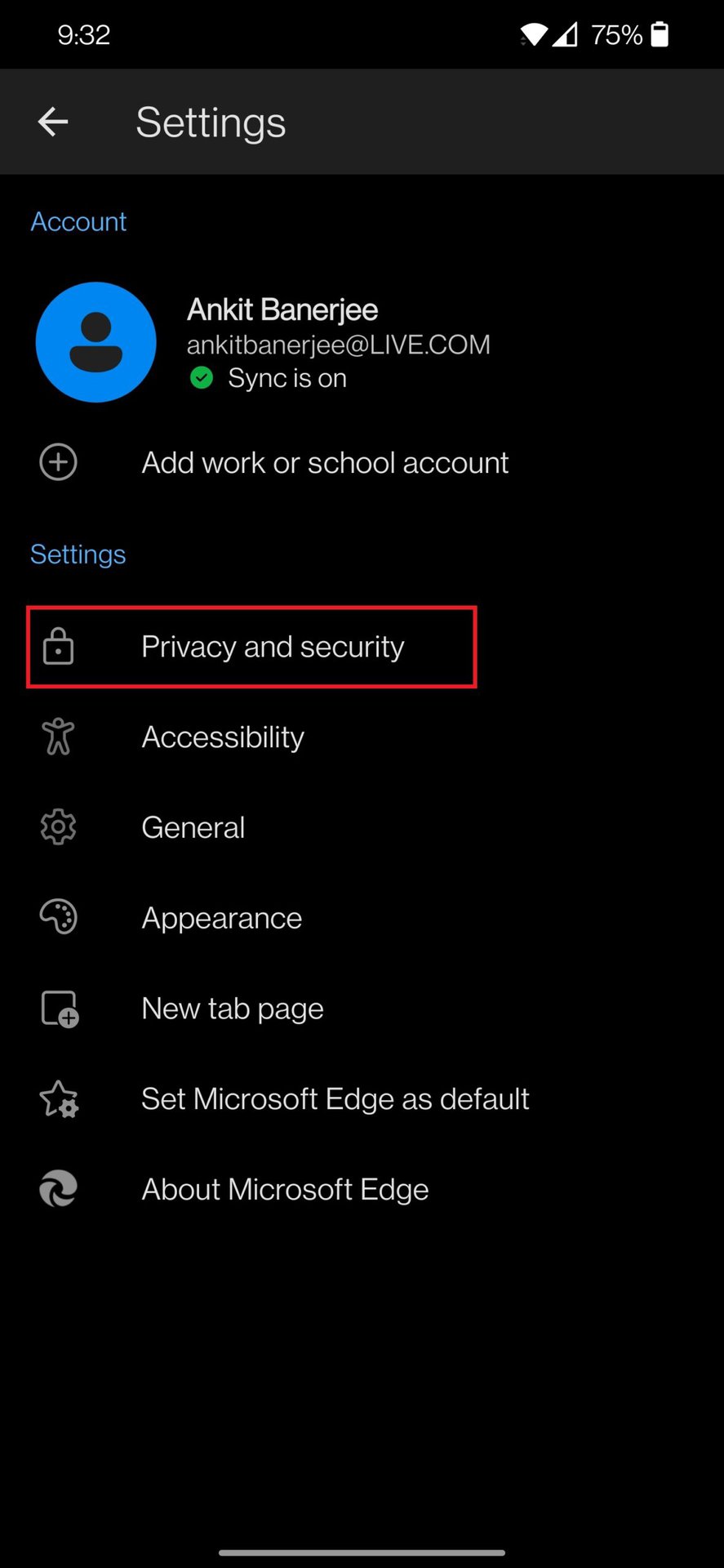The image size is (724, 1568).
Task: Tap the star-gear default browser icon
Action: tap(59, 1099)
